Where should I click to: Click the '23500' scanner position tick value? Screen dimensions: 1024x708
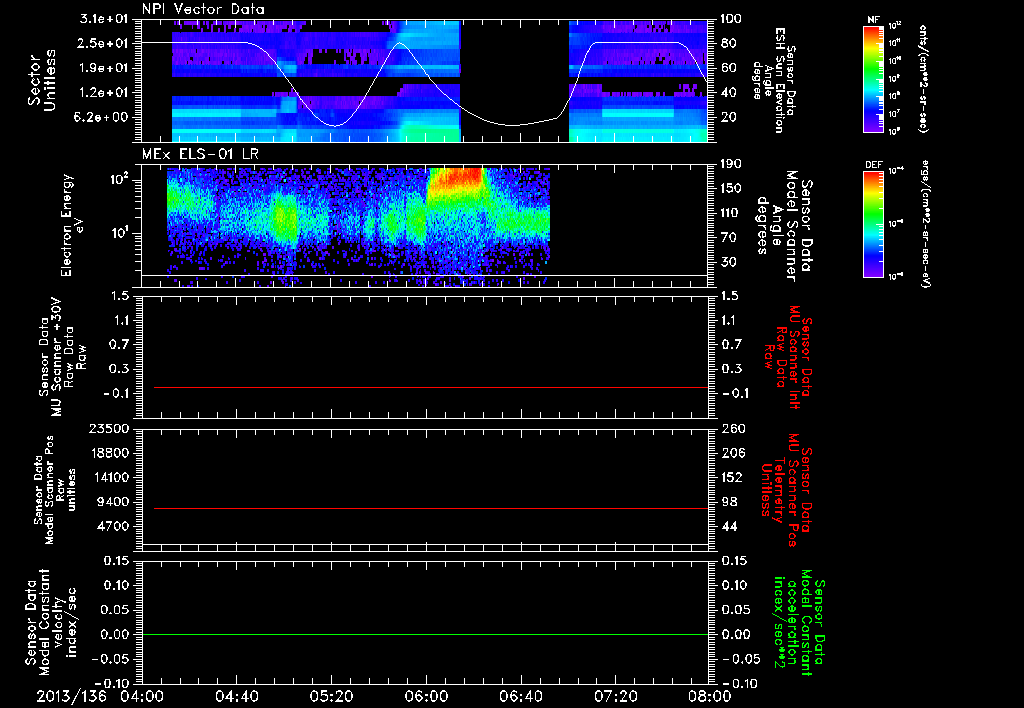pyautogui.click(x=110, y=429)
